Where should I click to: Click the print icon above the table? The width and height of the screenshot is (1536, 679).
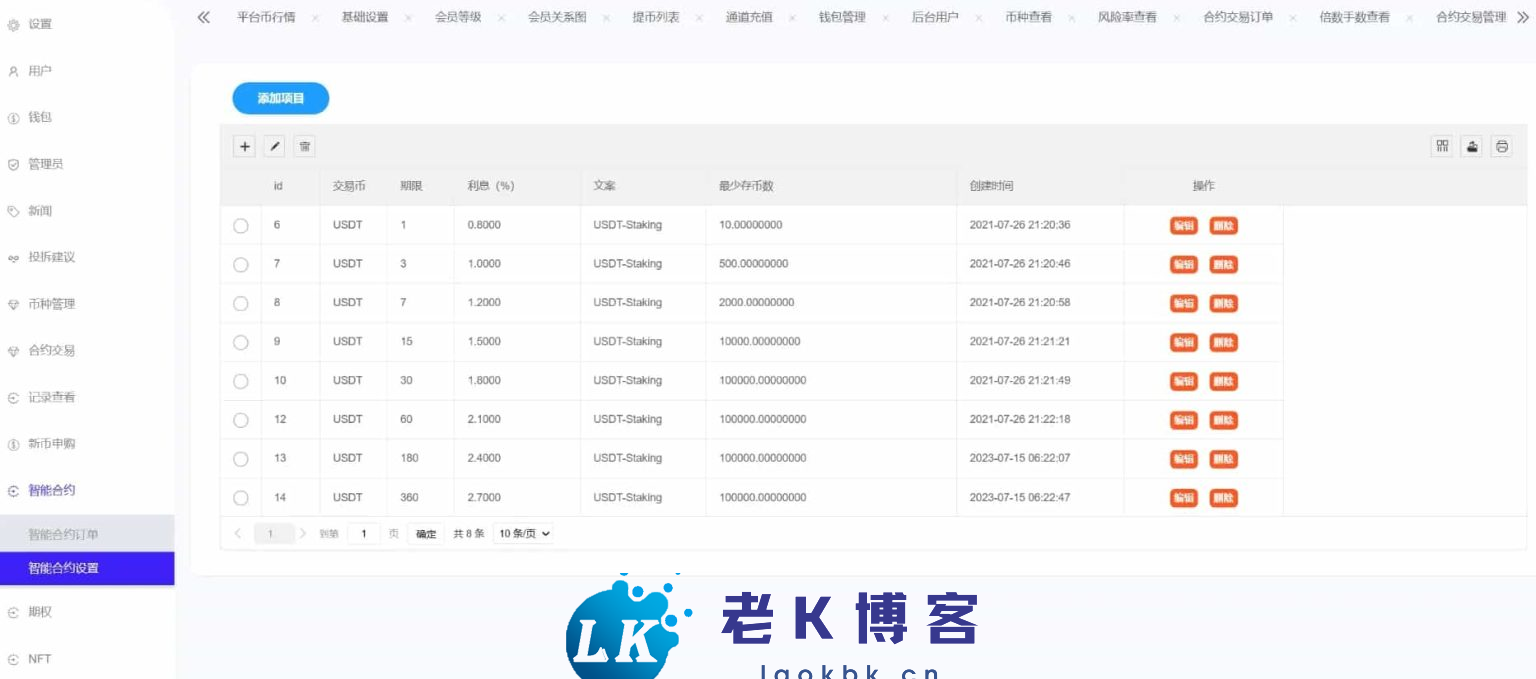[1502, 146]
